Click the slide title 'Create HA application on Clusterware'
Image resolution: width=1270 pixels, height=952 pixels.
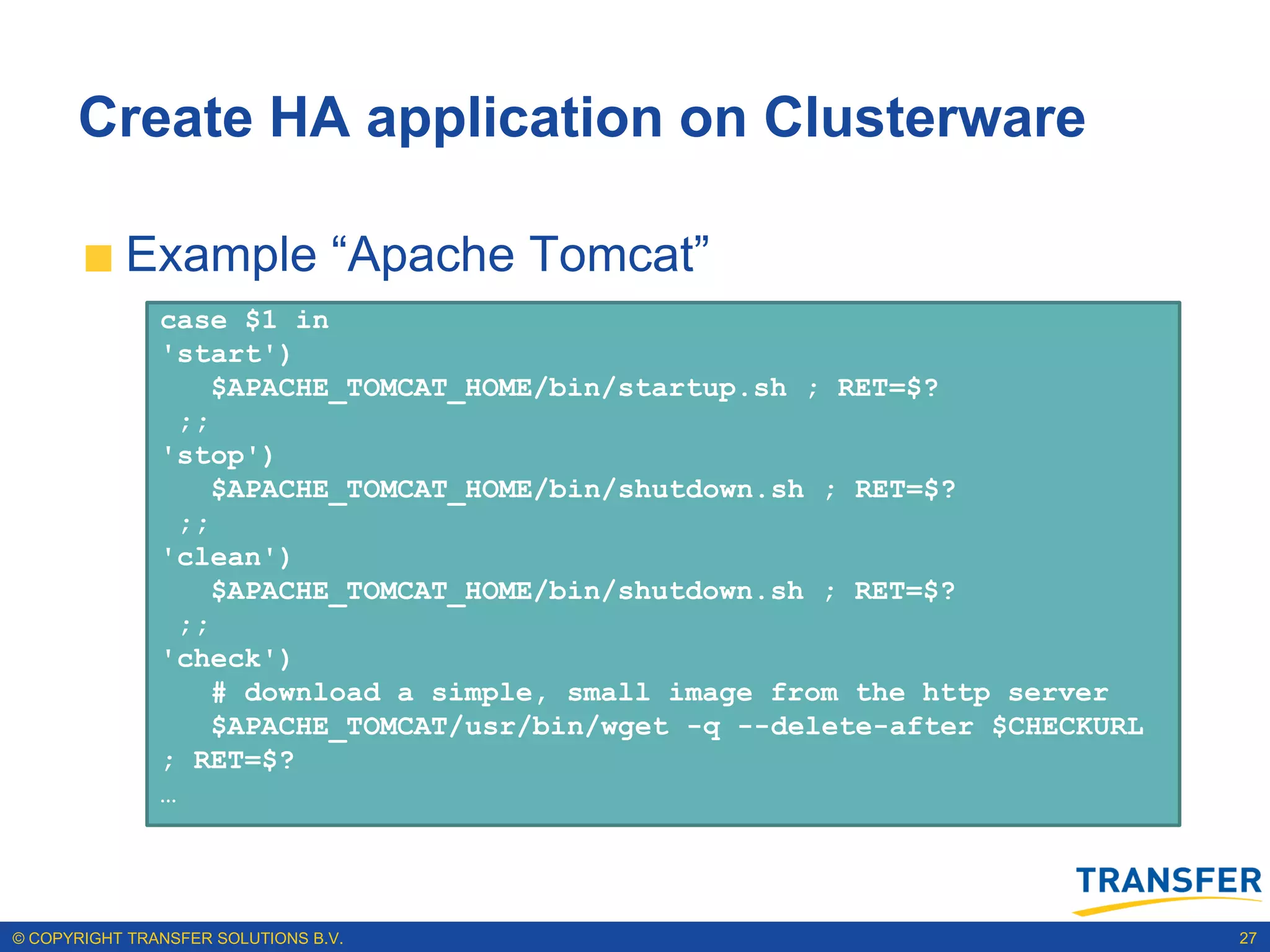tap(582, 118)
